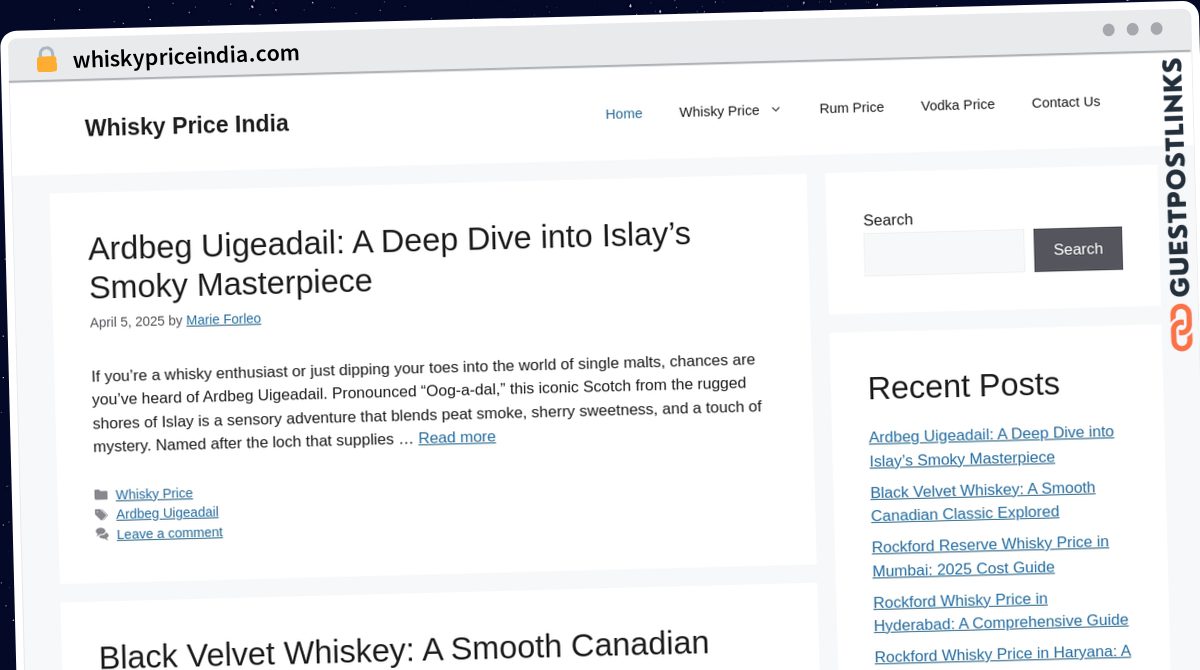Open recent post Rockford Whisky Price Haryana
The image size is (1200, 670).
[x=1003, y=654]
